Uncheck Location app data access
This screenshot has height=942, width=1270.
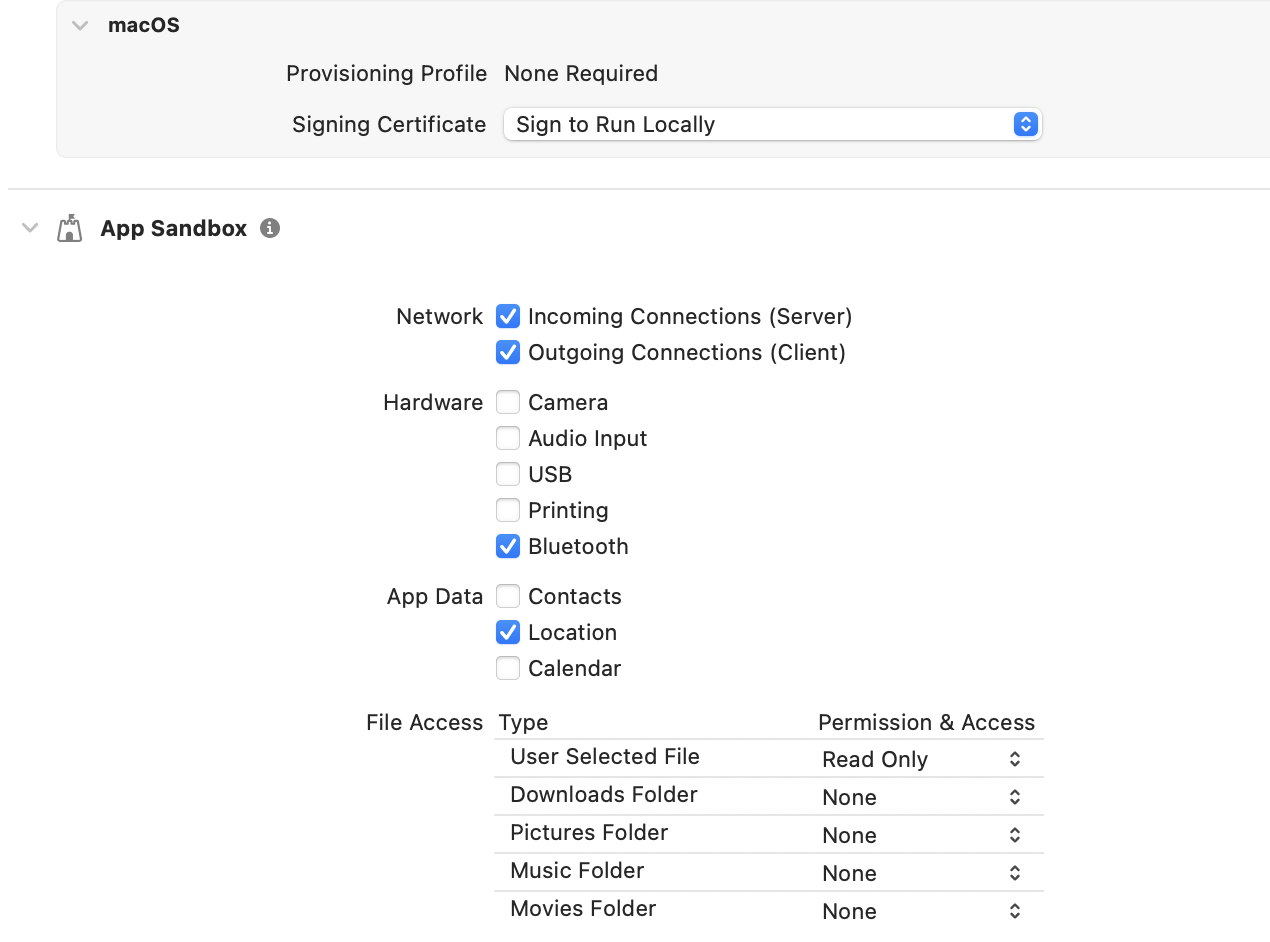point(508,632)
